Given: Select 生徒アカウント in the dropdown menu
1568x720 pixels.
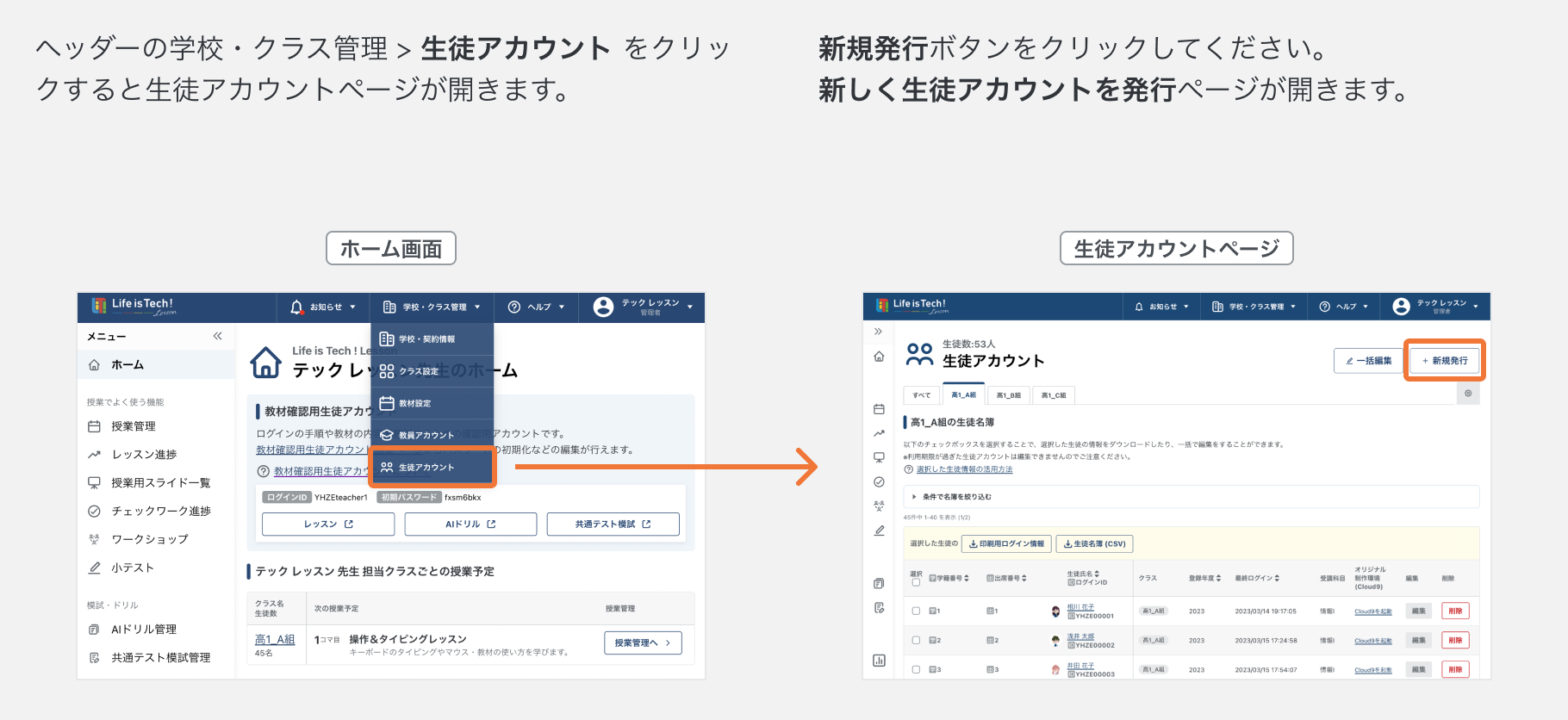Looking at the screenshot, I should (x=432, y=467).
